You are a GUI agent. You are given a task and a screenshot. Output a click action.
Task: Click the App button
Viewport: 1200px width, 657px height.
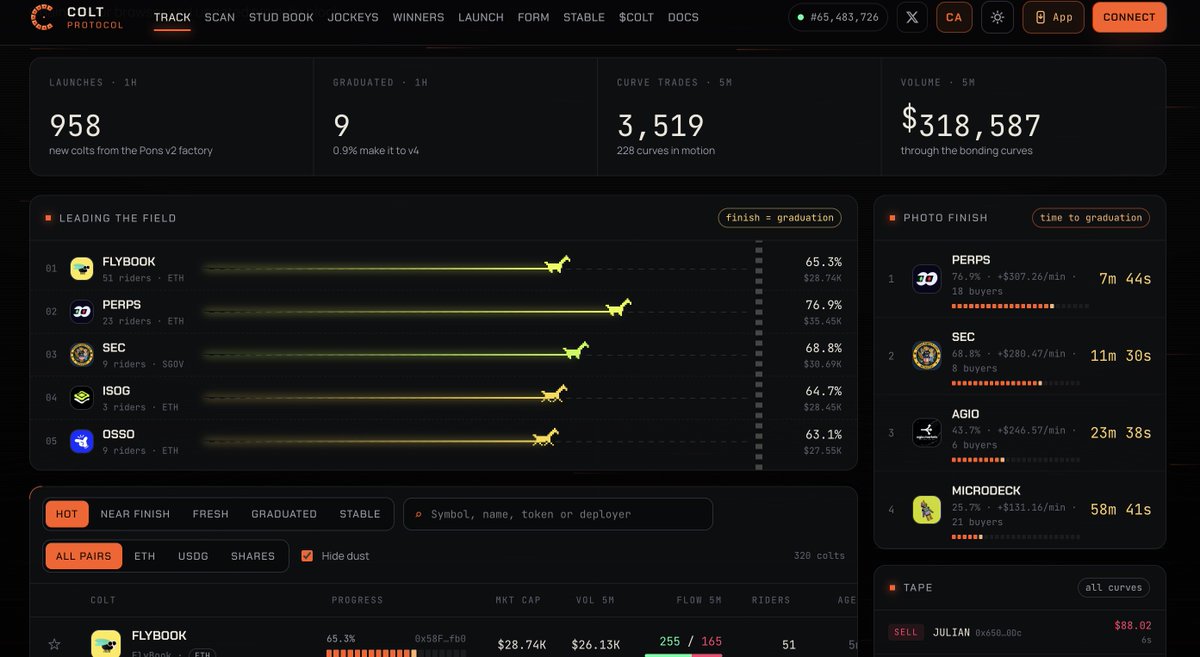(x=1053, y=17)
